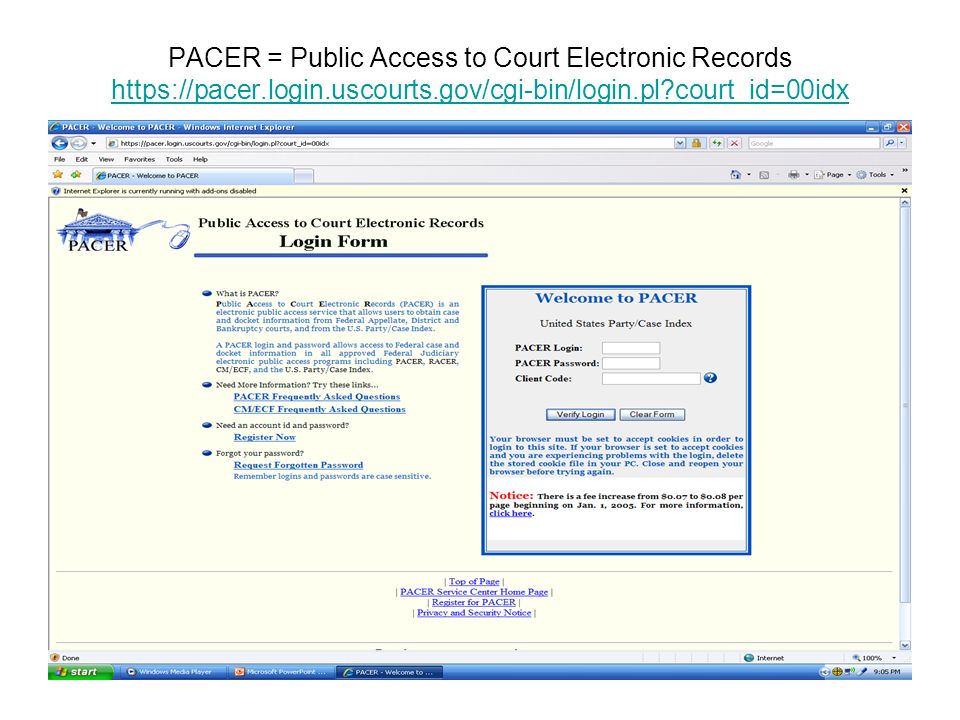Click the Register Now link
Image resolution: width=960 pixels, height=720 pixels.
[x=264, y=437]
